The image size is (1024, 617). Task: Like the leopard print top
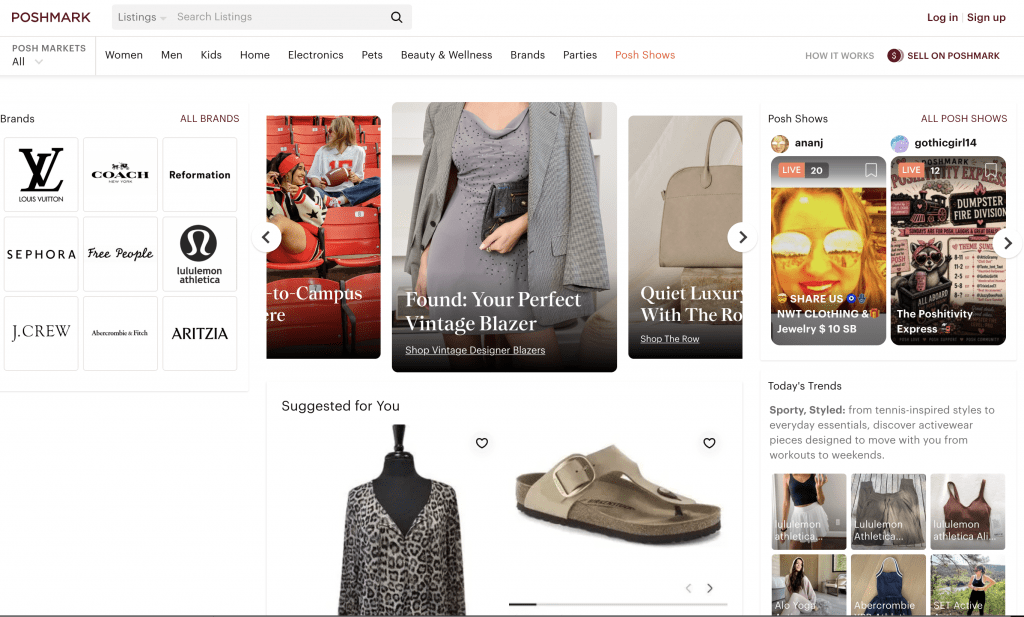pyautogui.click(x=482, y=443)
